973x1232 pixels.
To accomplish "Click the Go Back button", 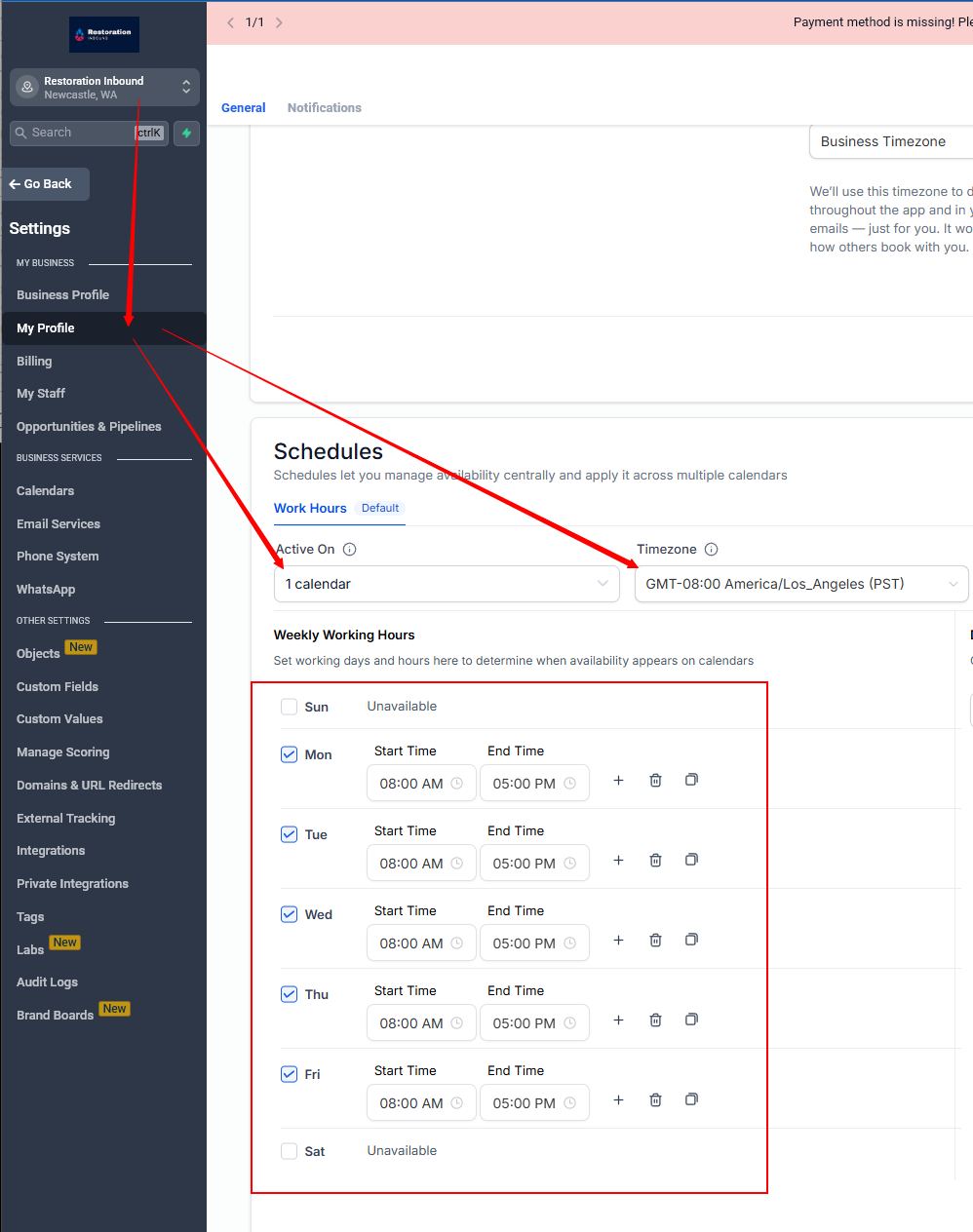I will [46, 184].
